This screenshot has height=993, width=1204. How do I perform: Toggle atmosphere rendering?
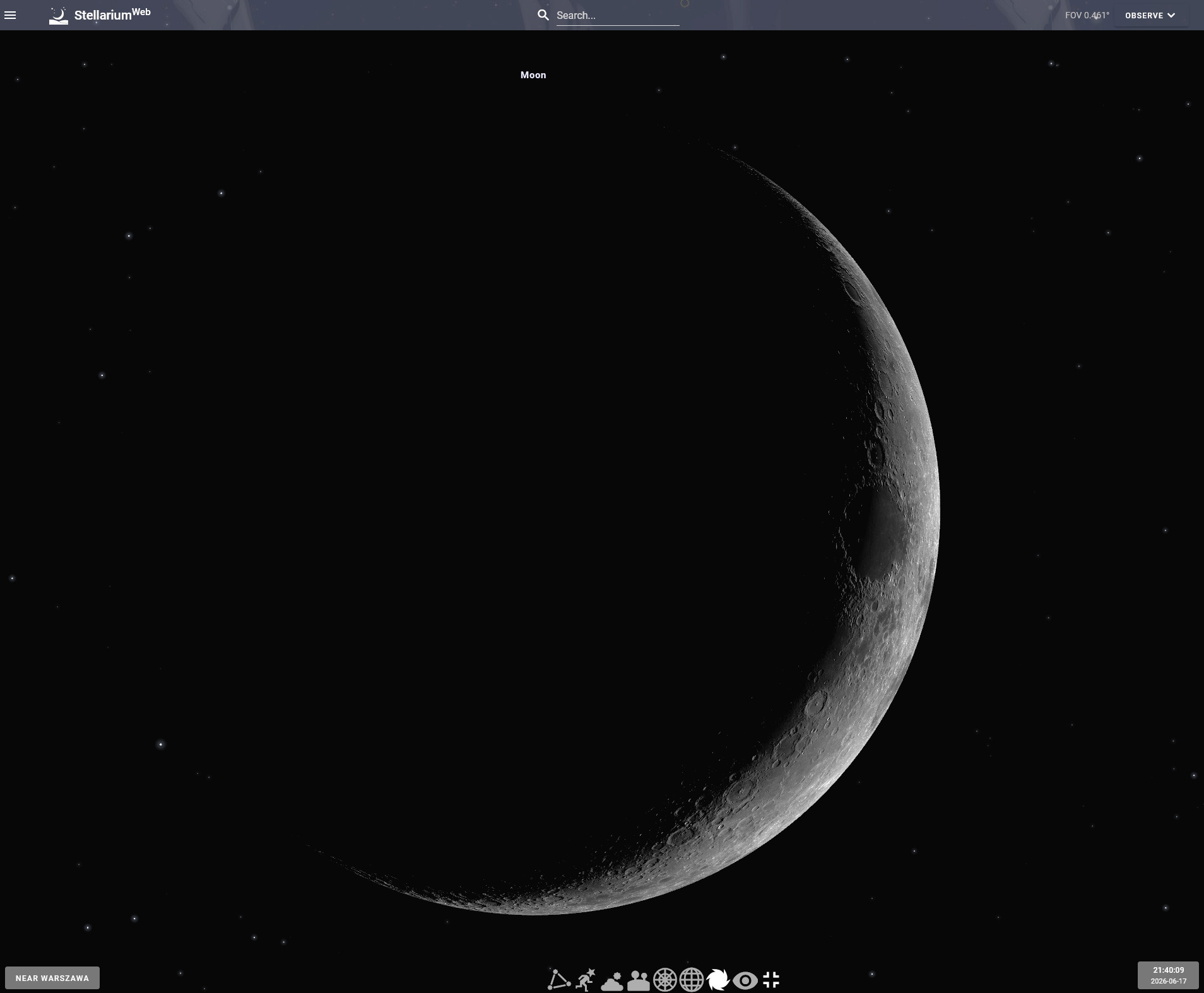pos(611,981)
